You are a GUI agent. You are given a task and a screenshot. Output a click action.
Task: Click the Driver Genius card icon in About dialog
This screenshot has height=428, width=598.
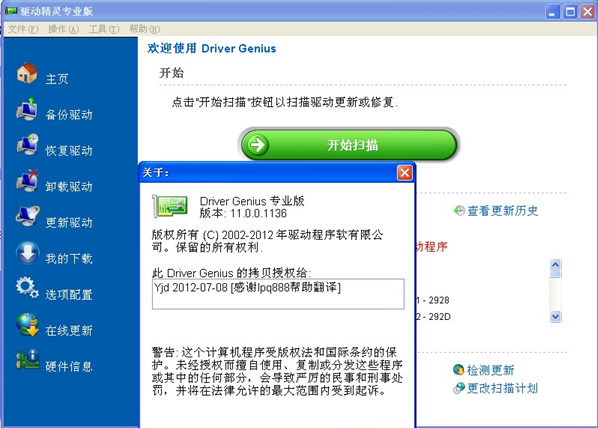[x=170, y=206]
